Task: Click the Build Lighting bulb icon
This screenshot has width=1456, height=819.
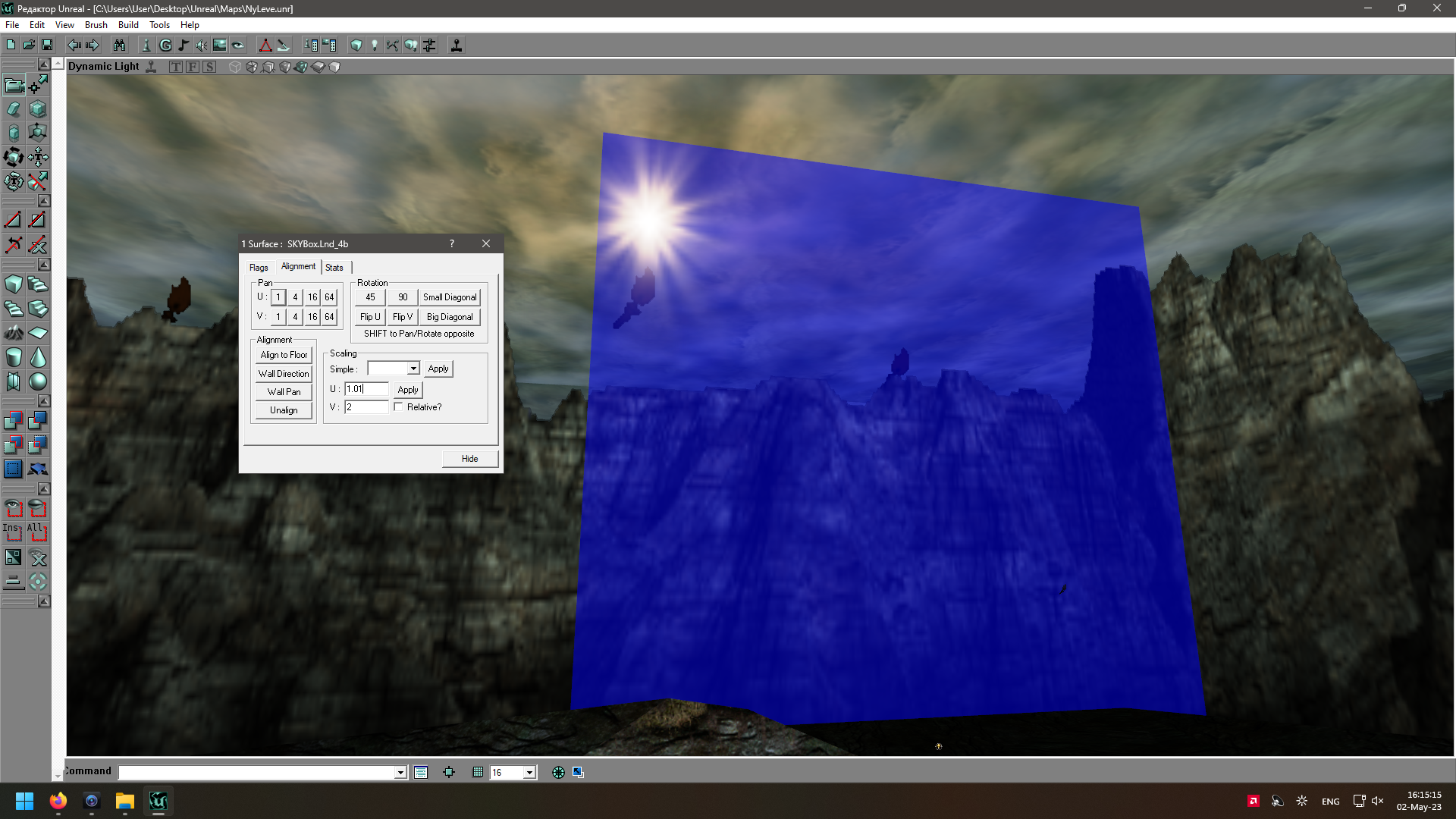Action: pyautogui.click(x=374, y=45)
